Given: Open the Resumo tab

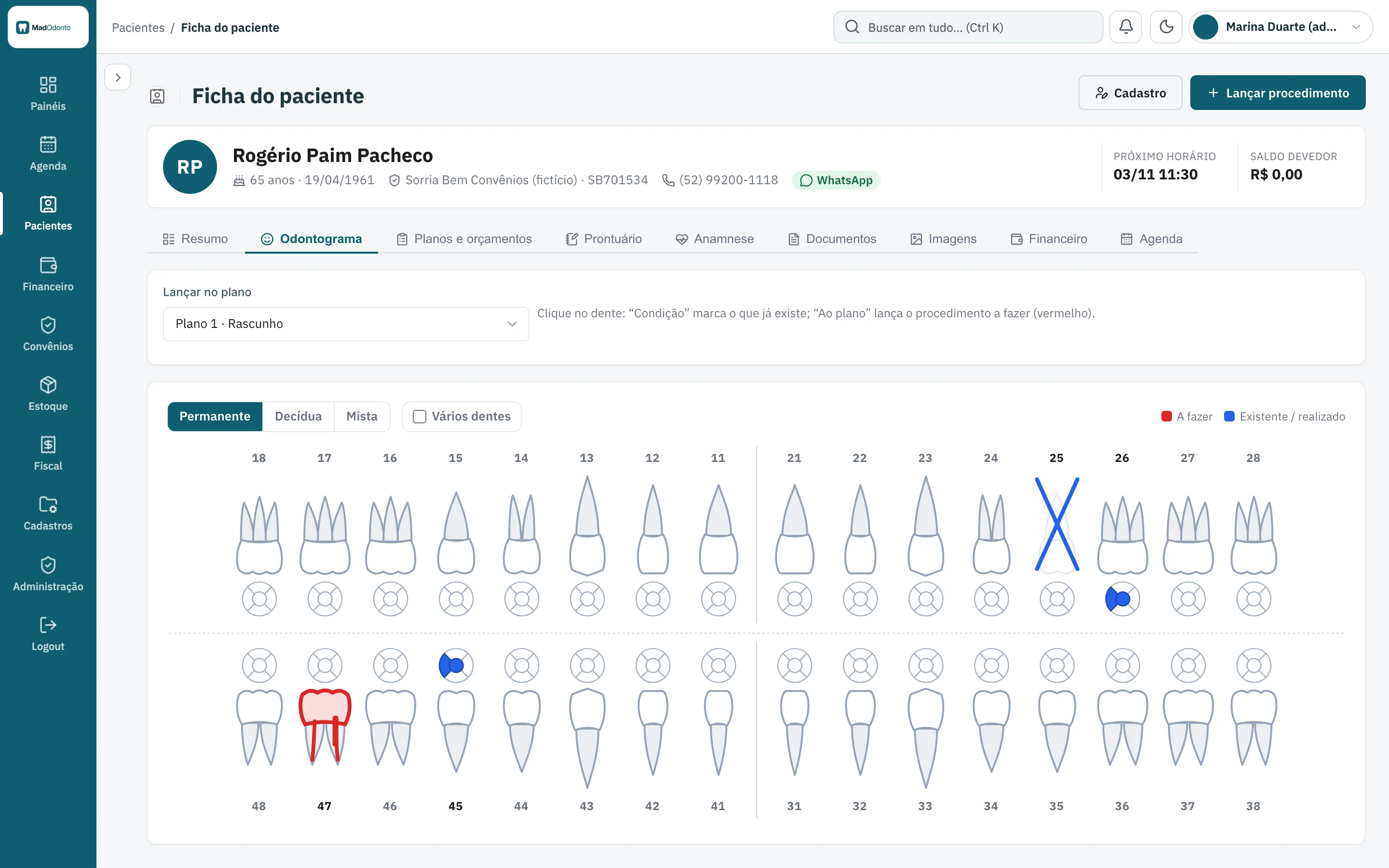Looking at the screenshot, I should tap(195, 239).
